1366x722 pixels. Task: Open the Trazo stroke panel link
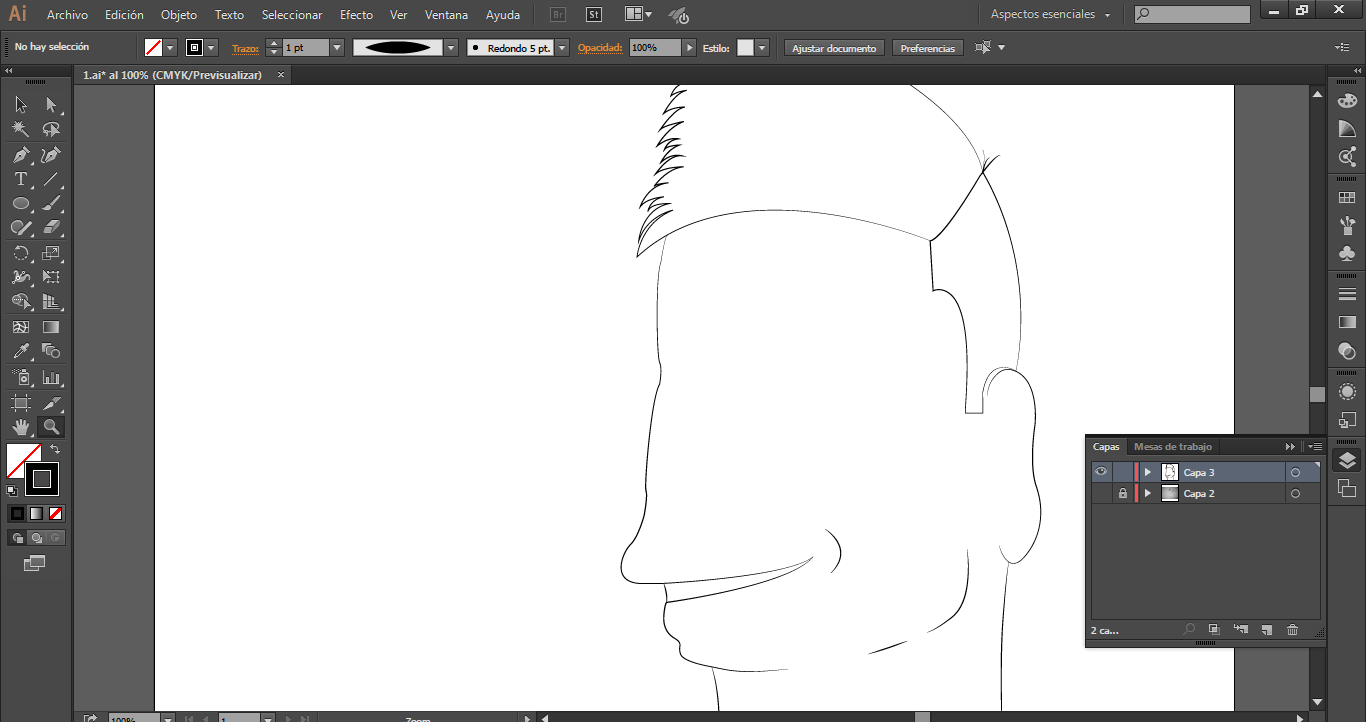click(x=245, y=48)
